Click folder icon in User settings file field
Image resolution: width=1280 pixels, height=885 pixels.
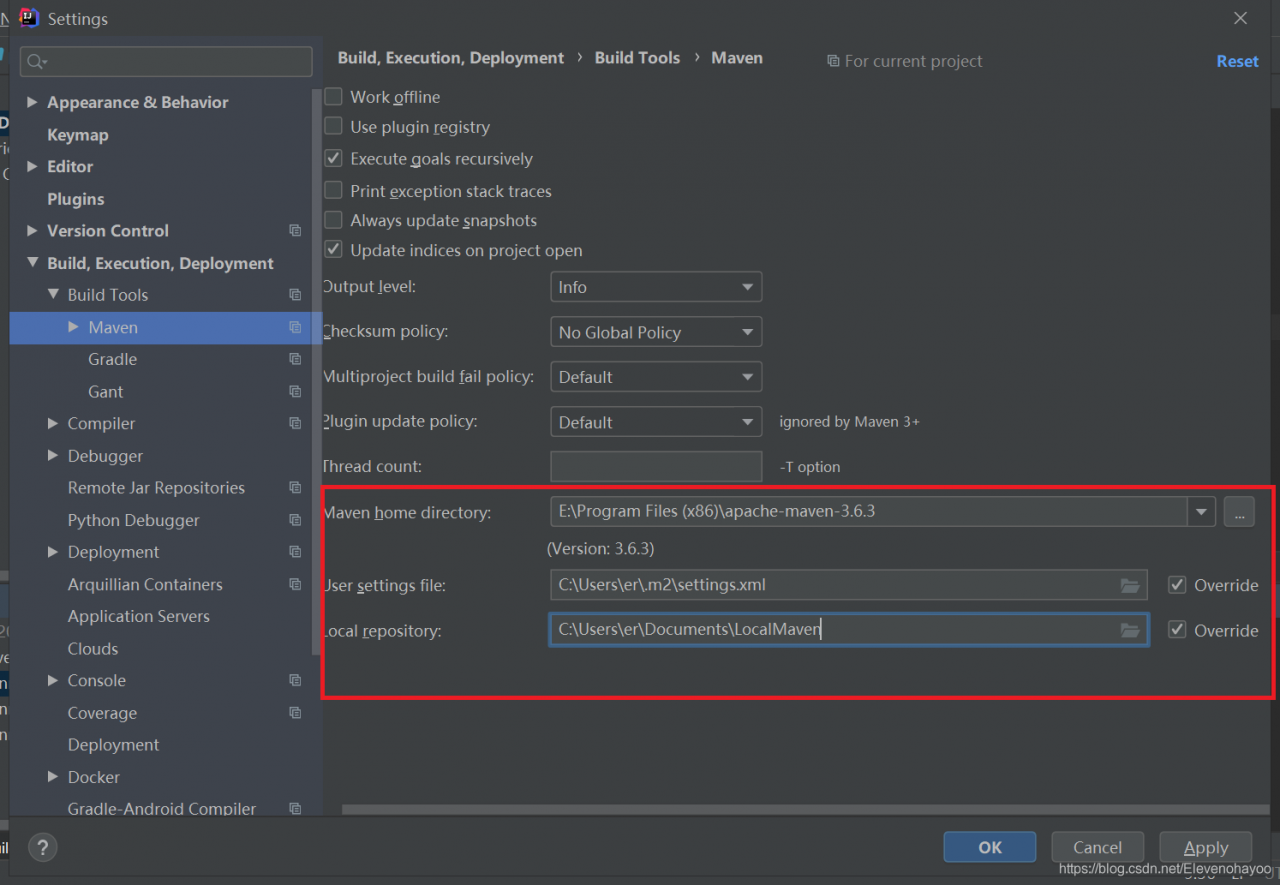tap(1130, 585)
